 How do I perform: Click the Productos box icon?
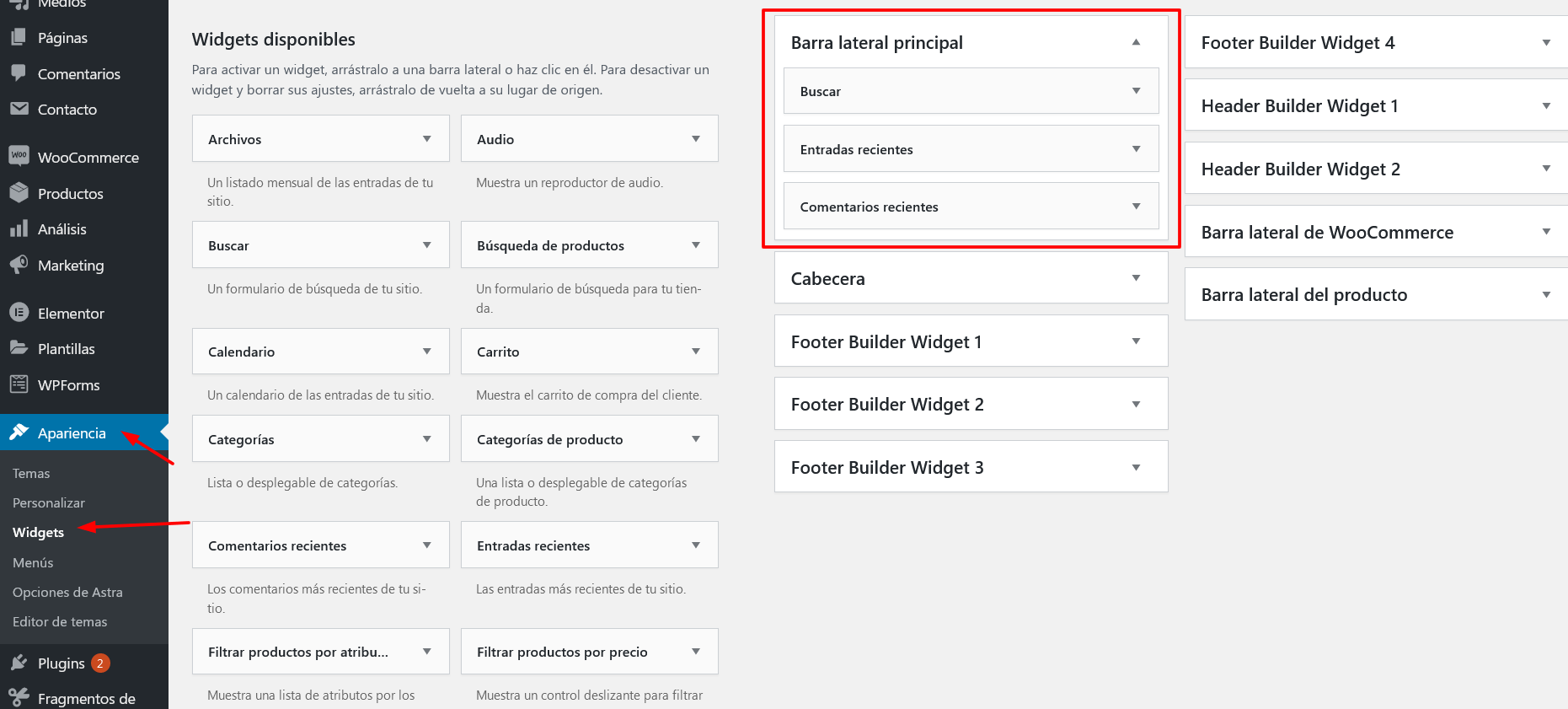[x=19, y=193]
